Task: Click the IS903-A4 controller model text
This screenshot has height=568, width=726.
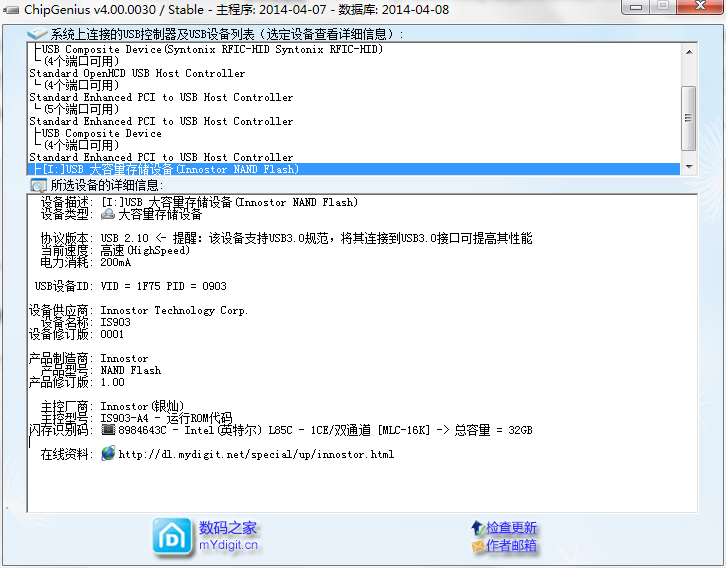Action: (125, 418)
